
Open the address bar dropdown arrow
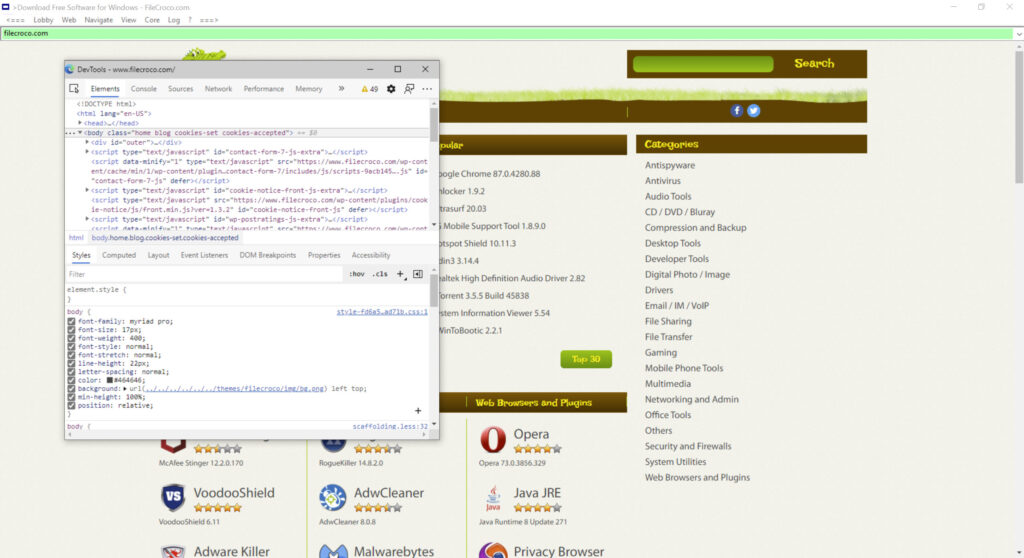tap(1018, 34)
